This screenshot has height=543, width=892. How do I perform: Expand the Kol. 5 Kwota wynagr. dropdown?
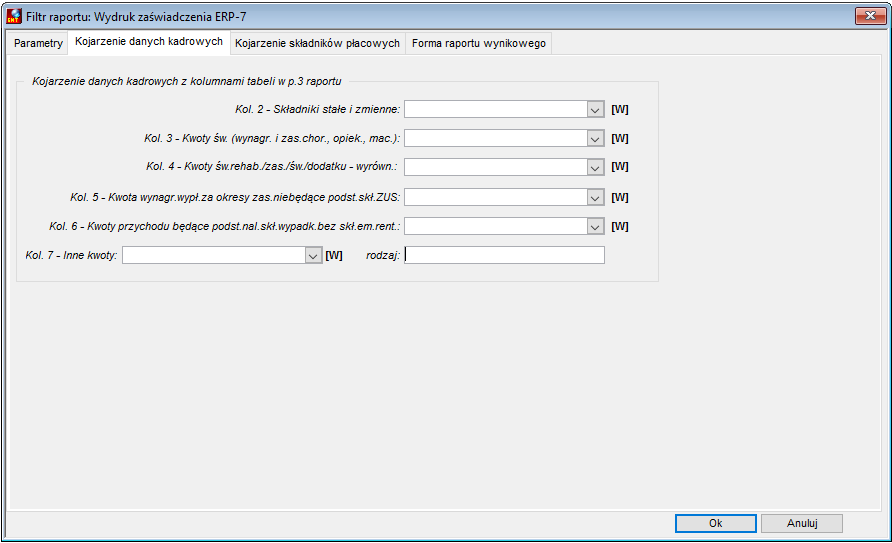click(x=595, y=197)
